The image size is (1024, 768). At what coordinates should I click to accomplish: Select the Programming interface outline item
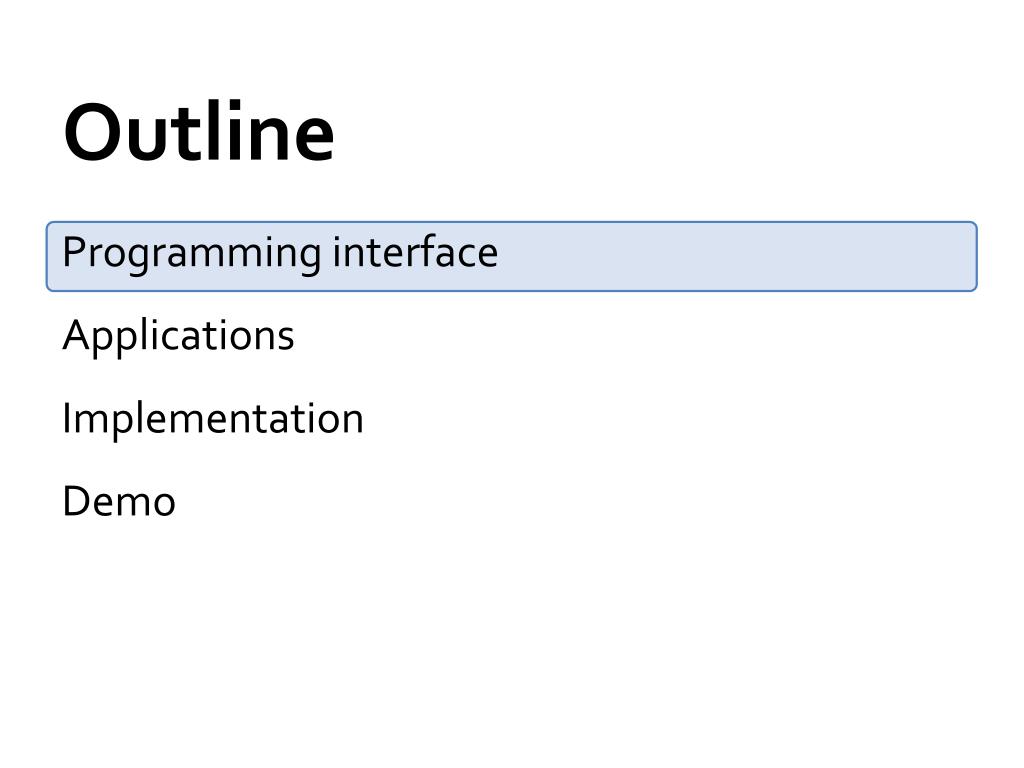pyautogui.click(x=511, y=256)
